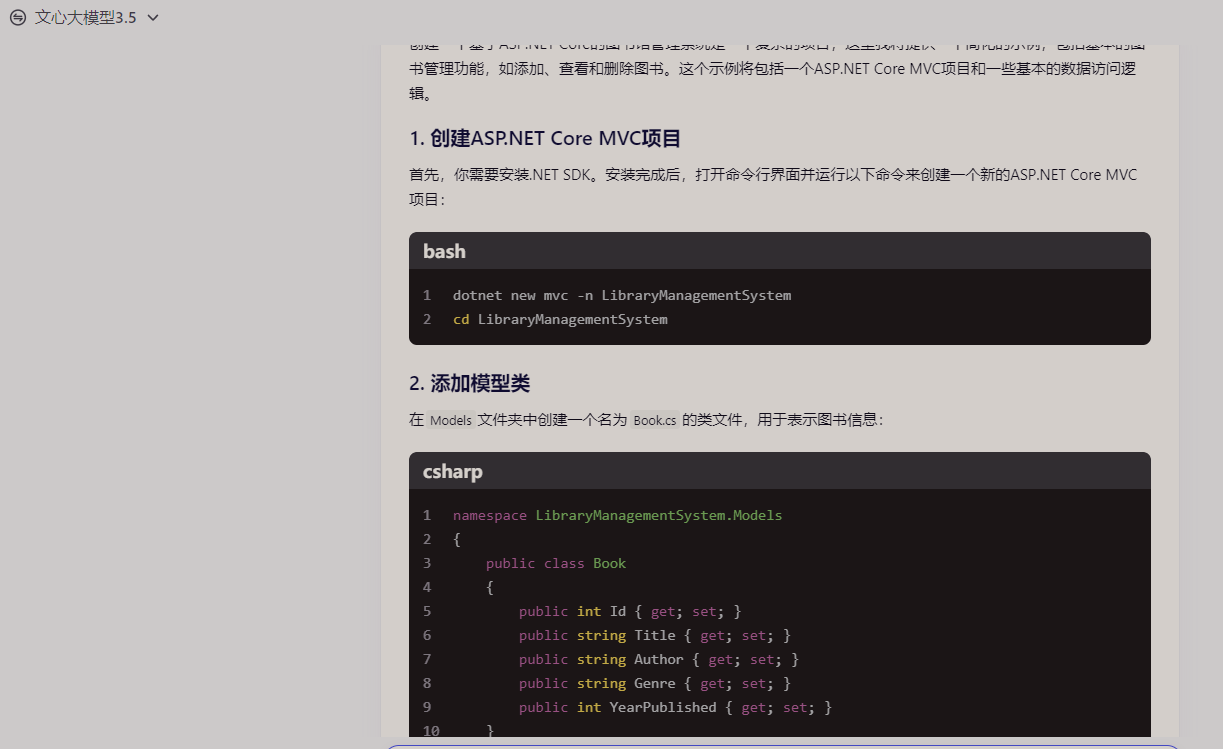Click the public string Genre property line
This screenshot has width=1223, height=749.
(655, 683)
